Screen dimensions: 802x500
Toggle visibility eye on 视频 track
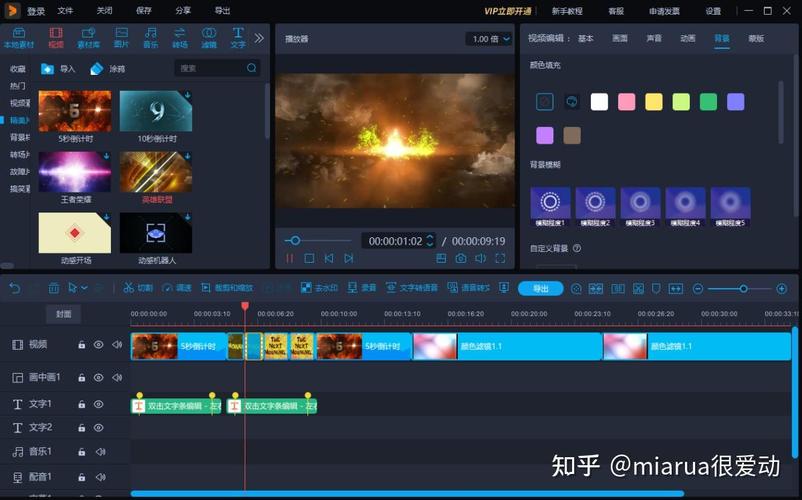(x=98, y=345)
